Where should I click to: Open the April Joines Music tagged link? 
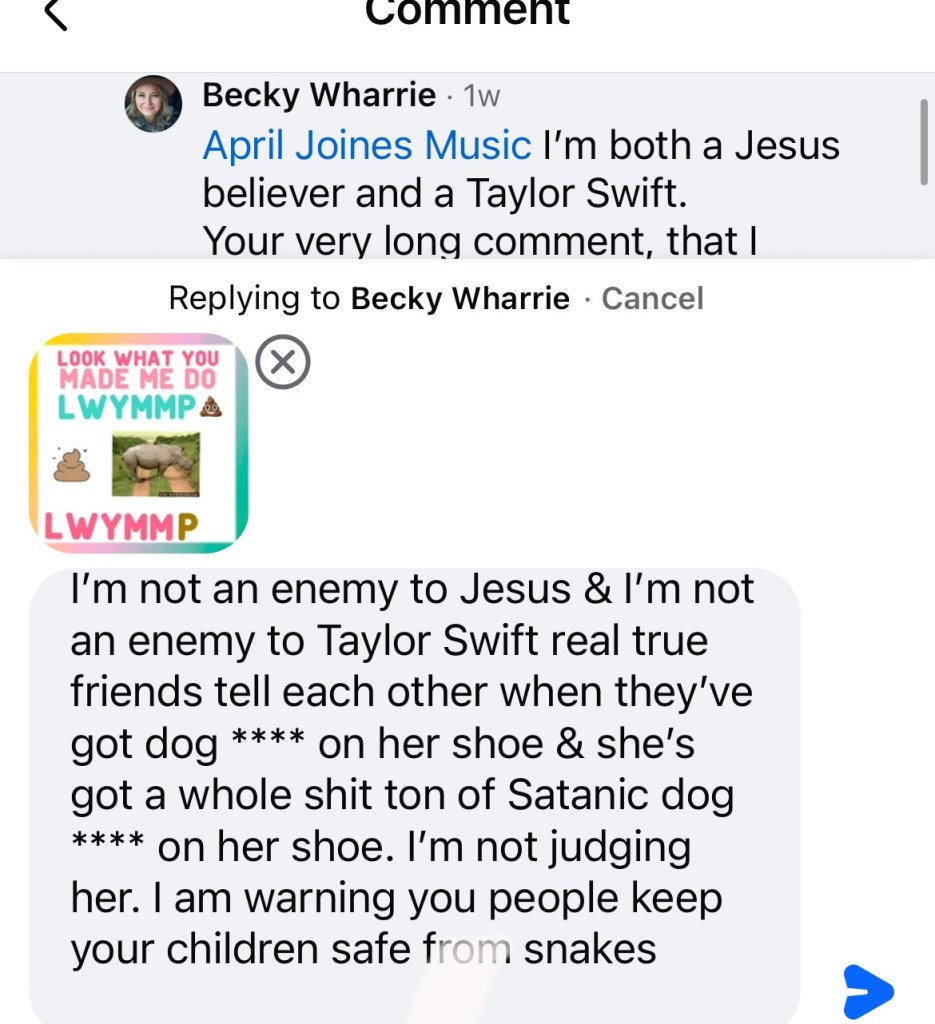click(366, 146)
